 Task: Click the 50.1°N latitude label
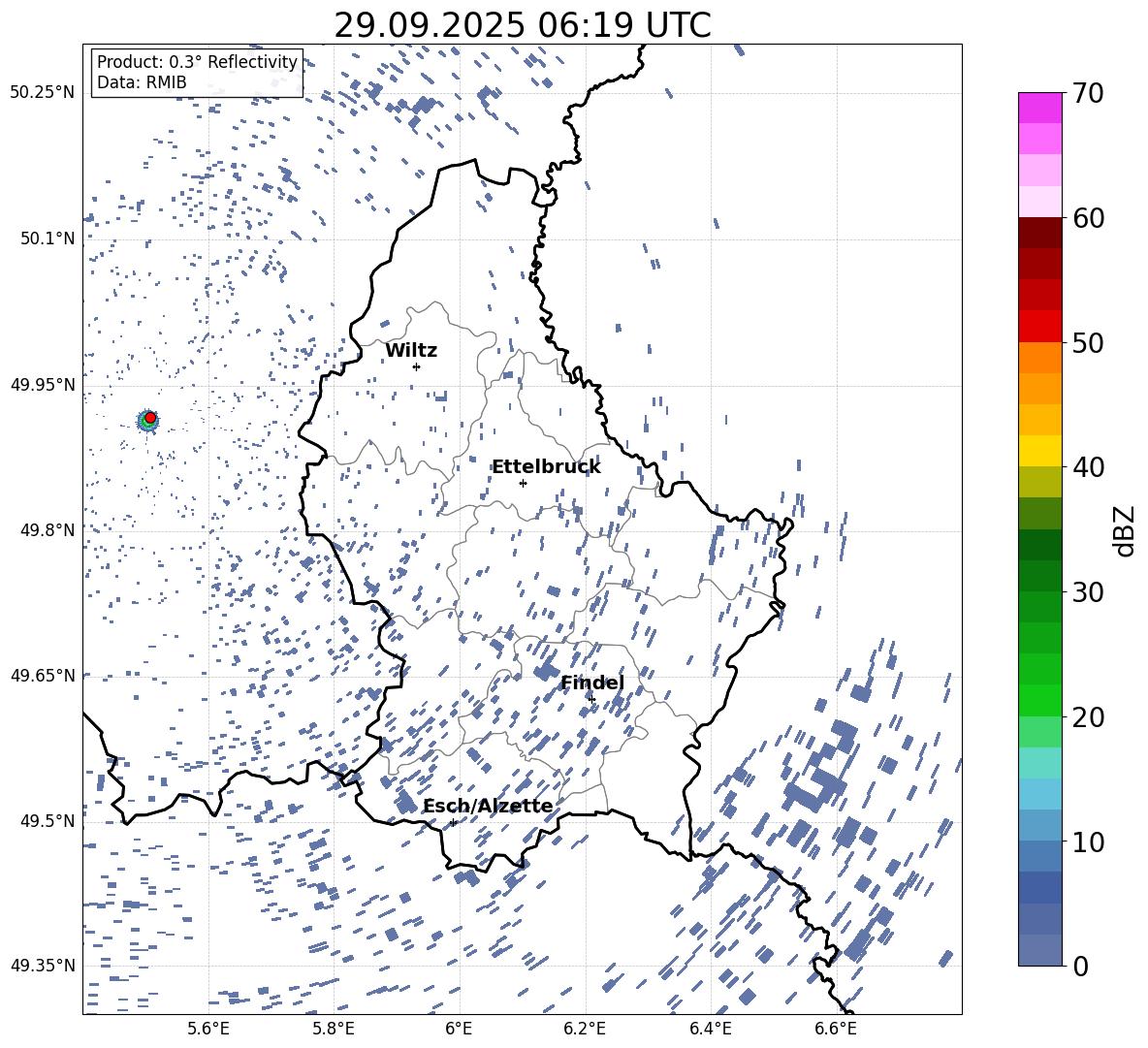(x=47, y=238)
